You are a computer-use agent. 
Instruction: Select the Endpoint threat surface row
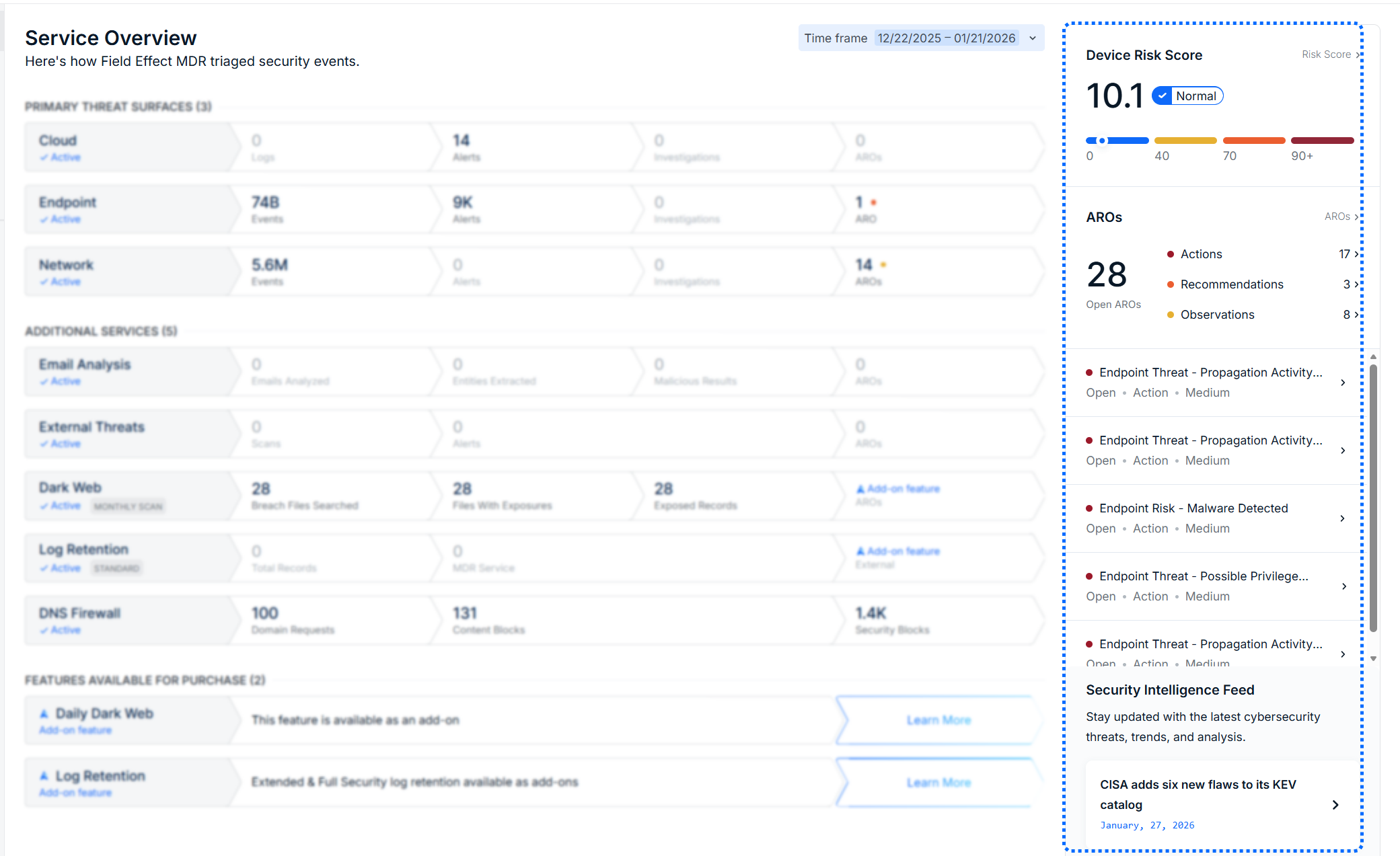pyautogui.click(x=128, y=210)
